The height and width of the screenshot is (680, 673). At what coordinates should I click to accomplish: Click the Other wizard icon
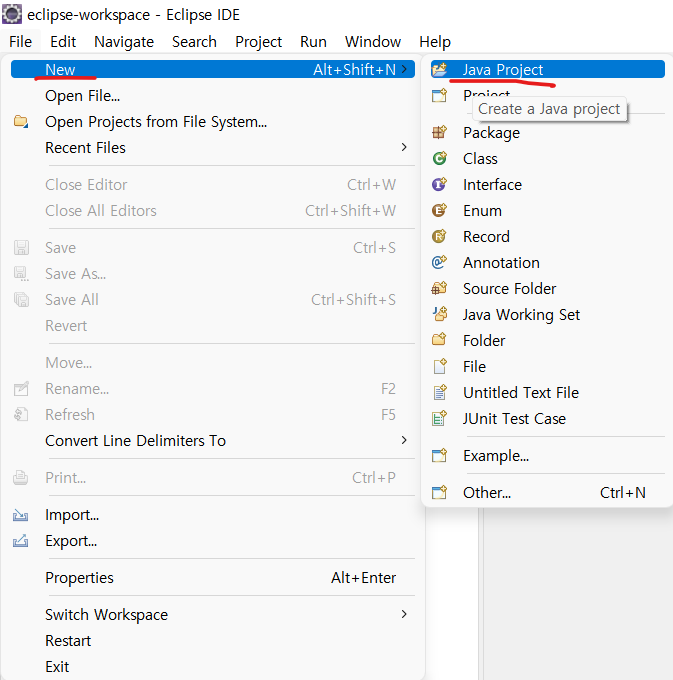coord(439,492)
